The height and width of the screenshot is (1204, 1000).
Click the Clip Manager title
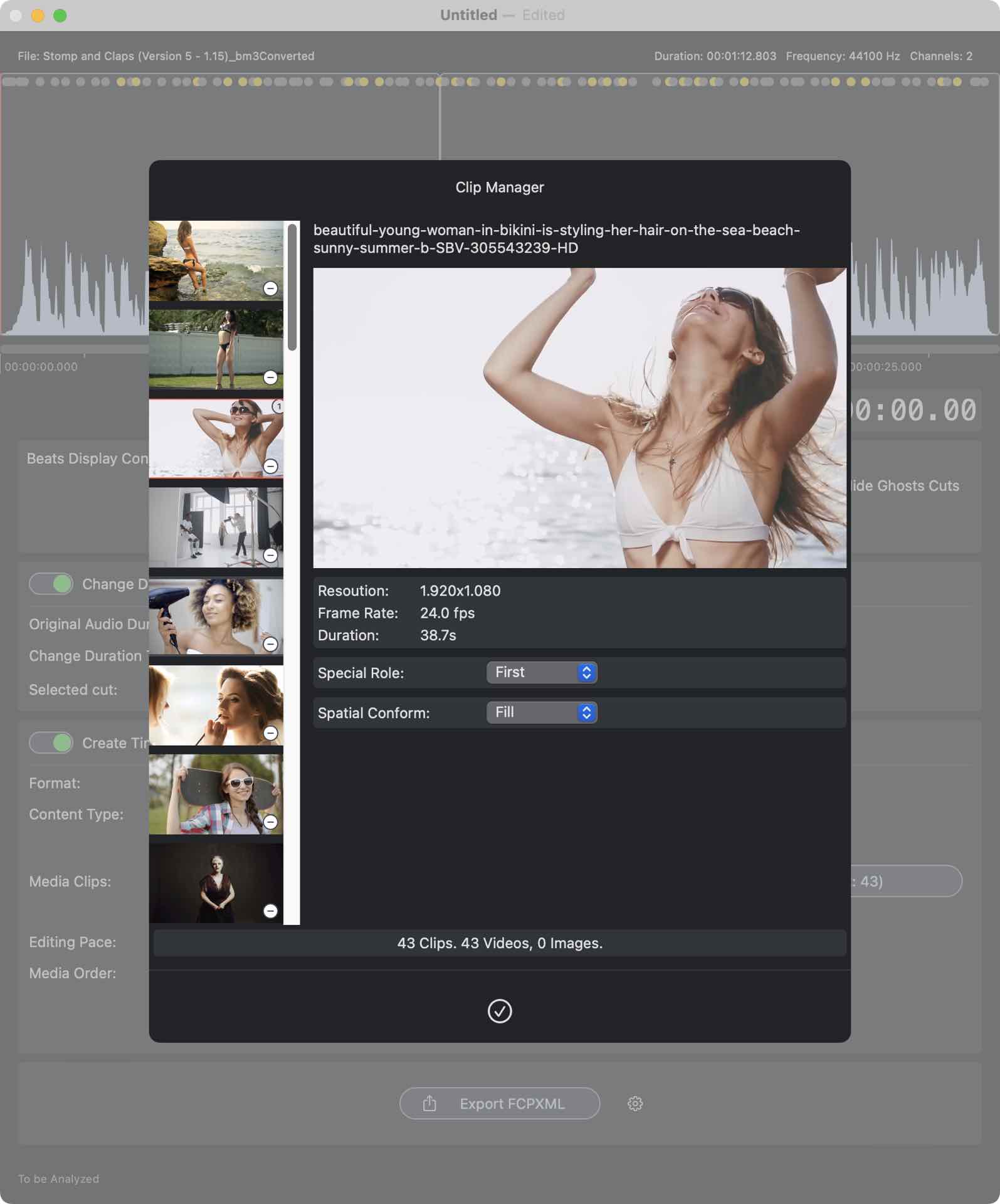pyautogui.click(x=500, y=187)
